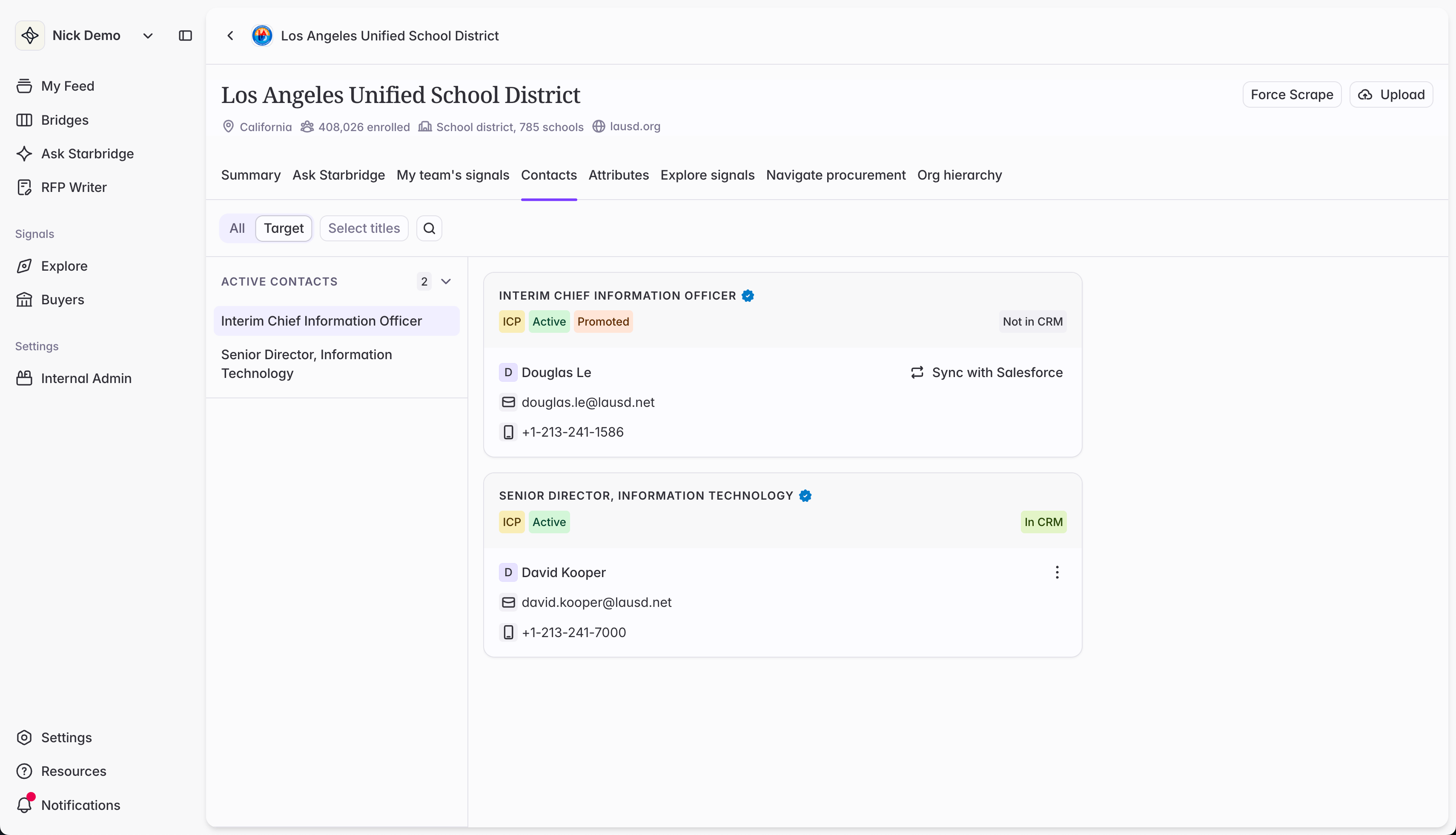
Task: Click the envelope icon beside David's email
Action: (x=508, y=603)
